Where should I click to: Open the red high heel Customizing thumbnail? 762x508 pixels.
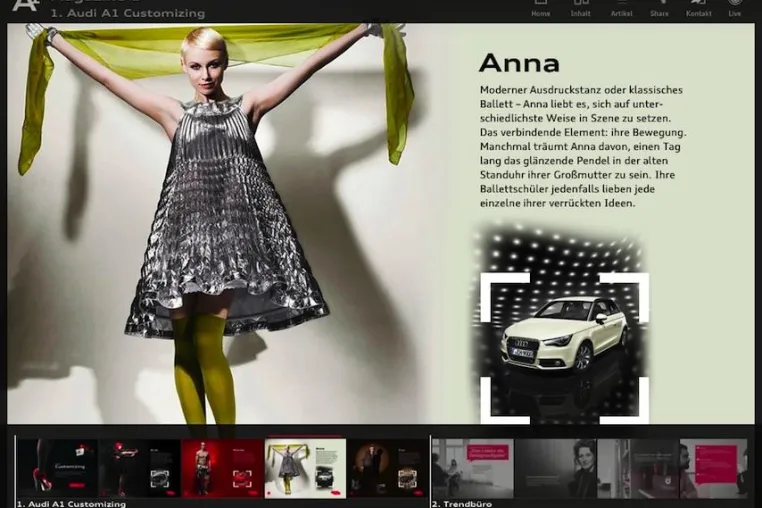57,468
